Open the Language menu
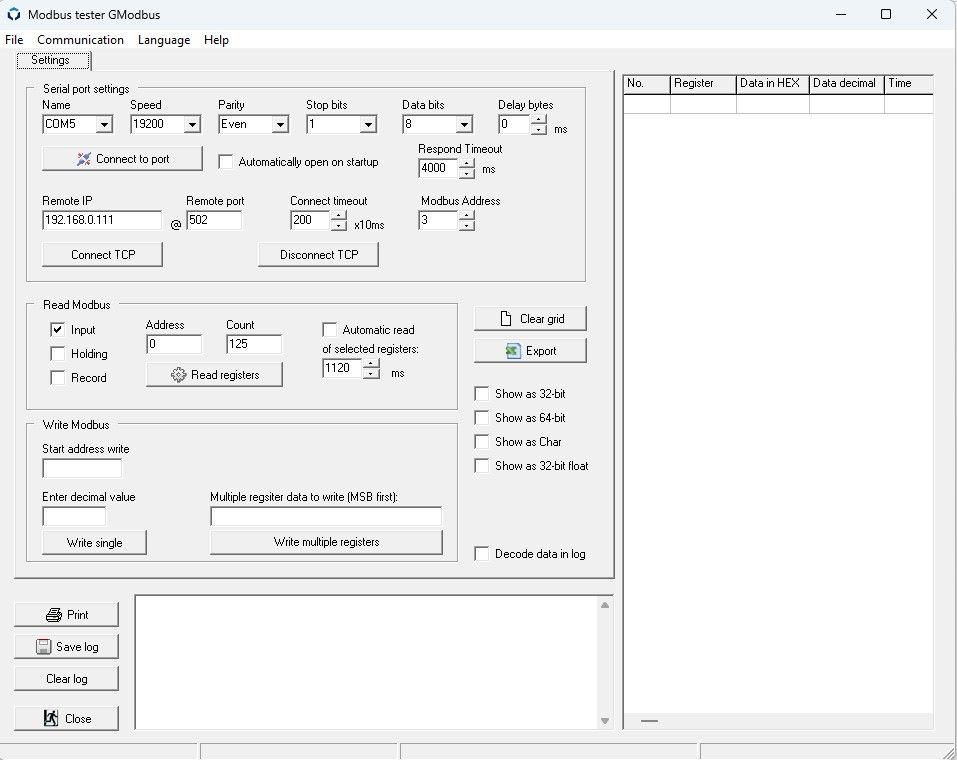 164,40
